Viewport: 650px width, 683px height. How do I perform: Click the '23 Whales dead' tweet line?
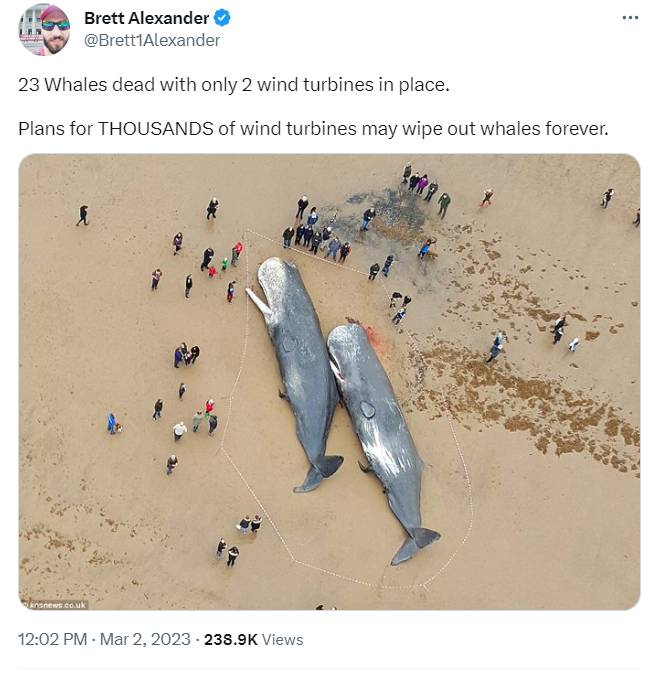(x=234, y=85)
